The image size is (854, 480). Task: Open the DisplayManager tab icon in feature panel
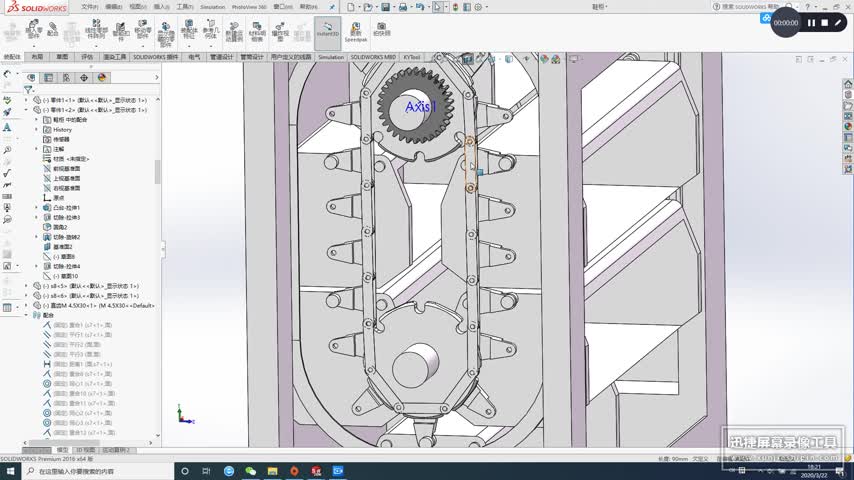[101, 77]
